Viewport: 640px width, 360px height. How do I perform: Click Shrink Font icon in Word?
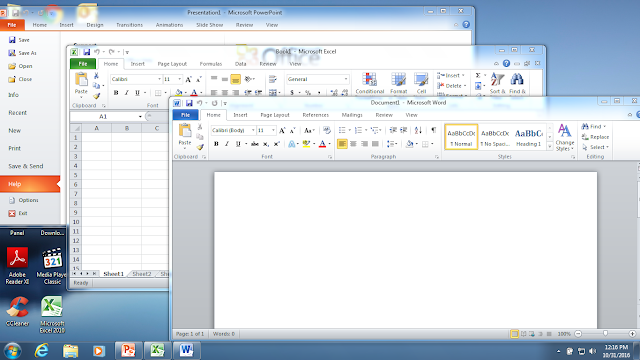click(x=292, y=131)
